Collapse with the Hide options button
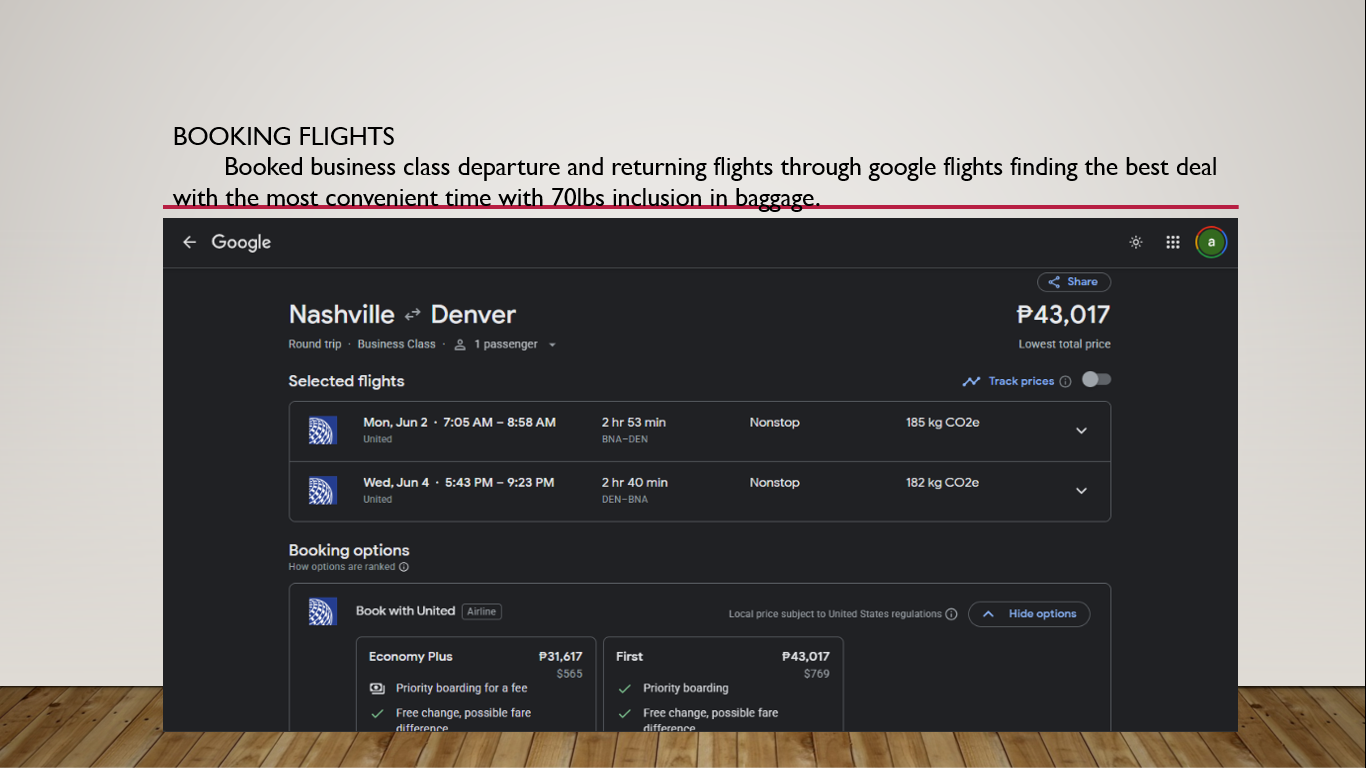 (1029, 614)
